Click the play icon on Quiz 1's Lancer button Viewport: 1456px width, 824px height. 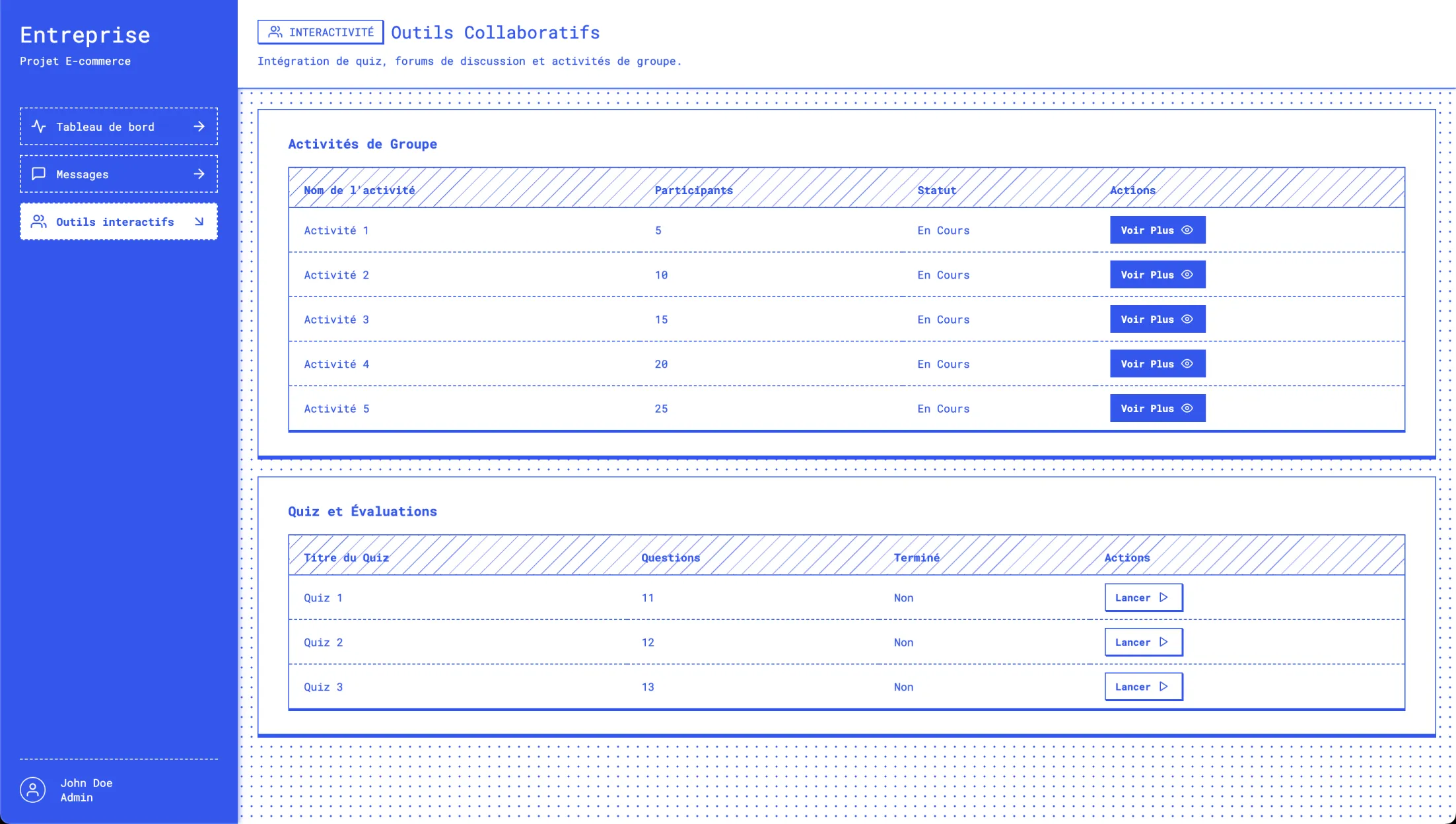[x=1163, y=597]
